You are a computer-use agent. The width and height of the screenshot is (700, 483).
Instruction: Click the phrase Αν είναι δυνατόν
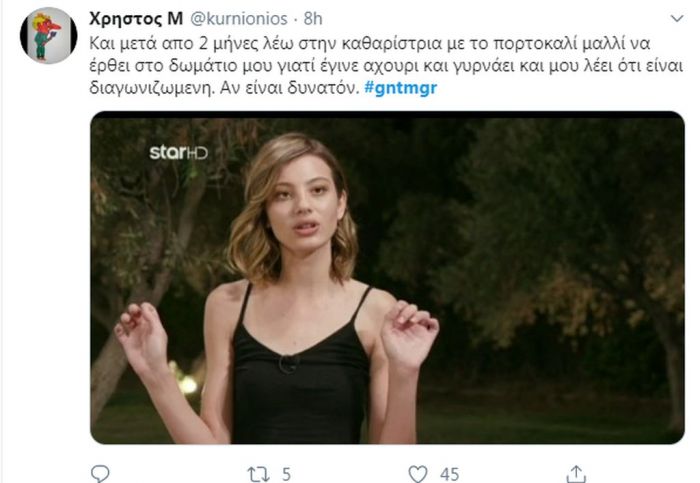click(289, 87)
